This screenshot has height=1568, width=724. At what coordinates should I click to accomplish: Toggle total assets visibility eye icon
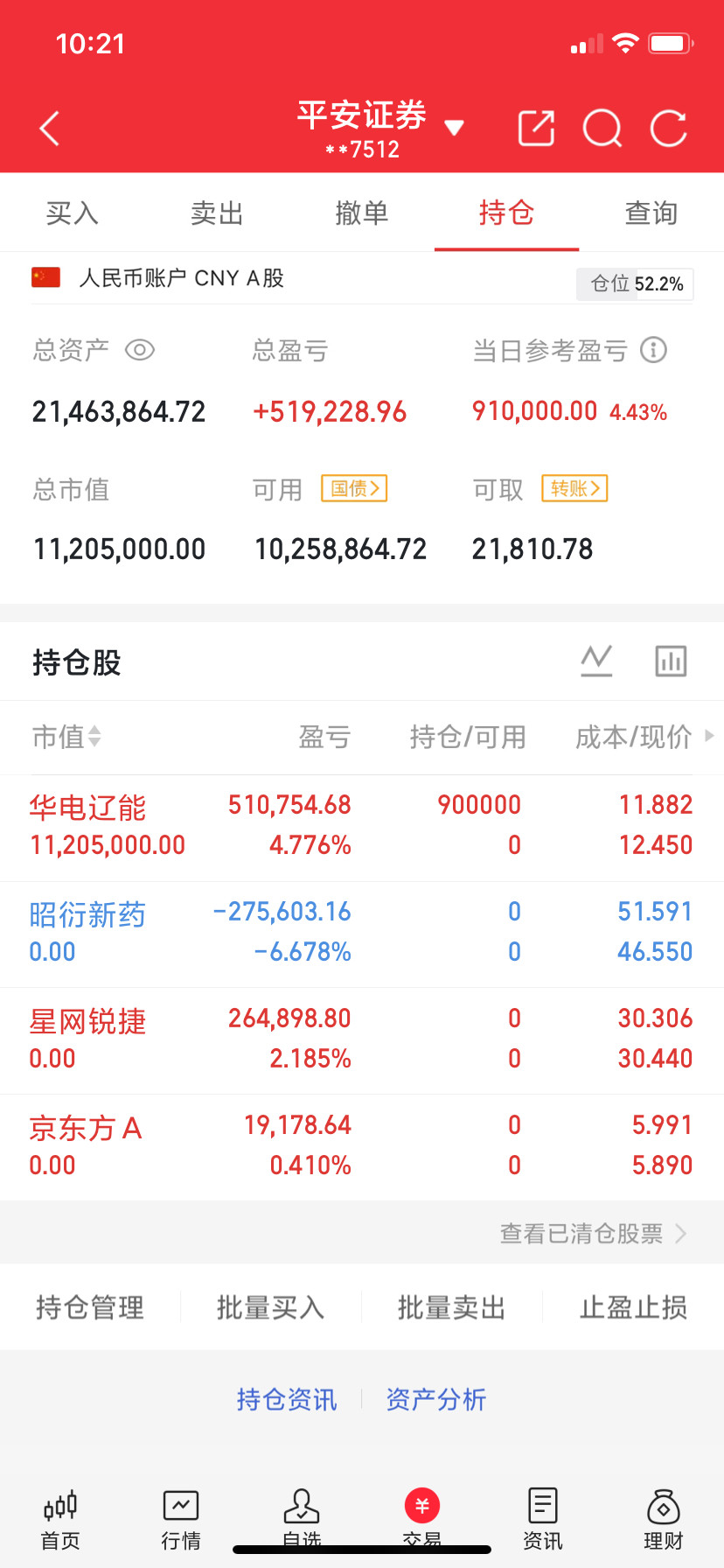[140, 350]
